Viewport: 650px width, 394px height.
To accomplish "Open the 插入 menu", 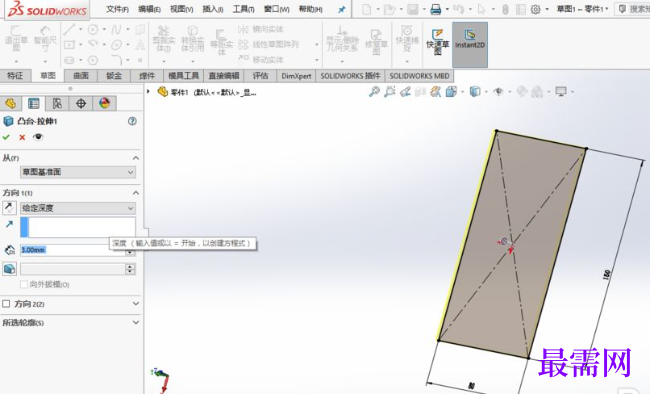I will (x=213, y=9).
